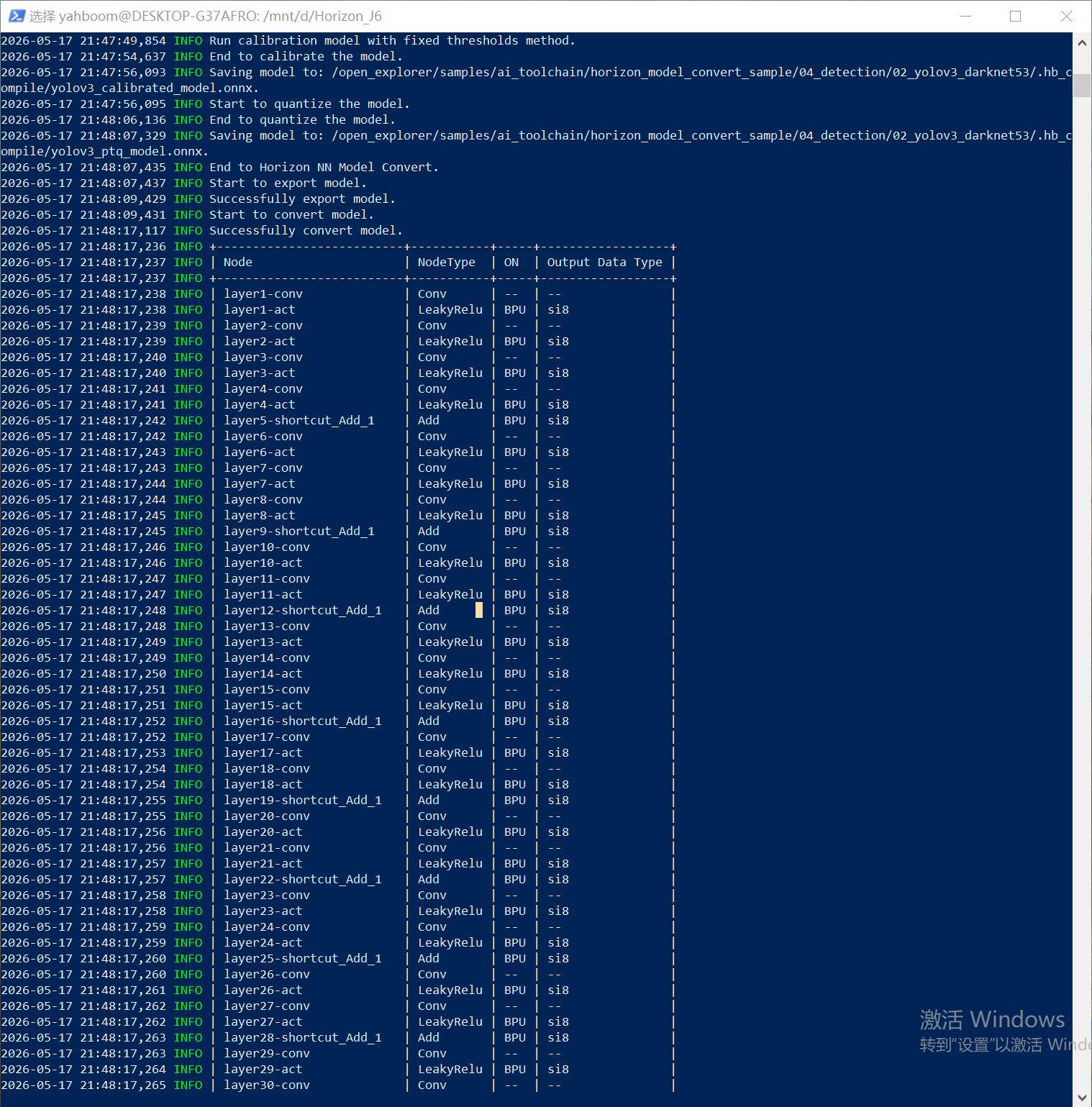Click the 'Output Data Type' column header
Image resolution: width=1092 pixels, height=1107 pixels.
(x=605, y=262)
